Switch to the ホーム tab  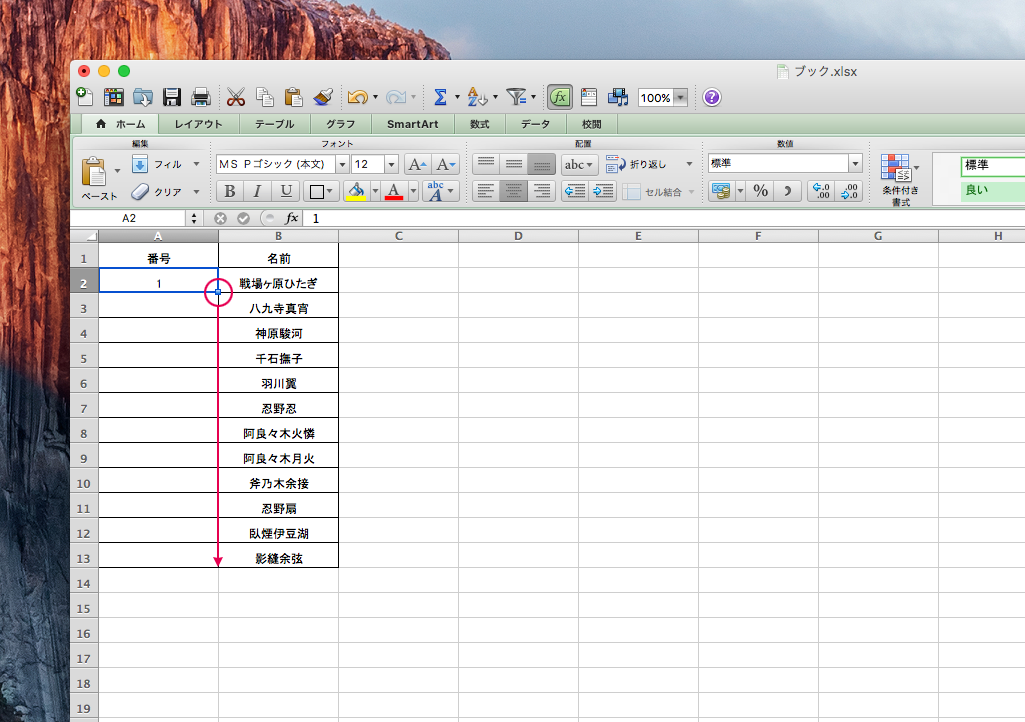[x=121, y=124]
